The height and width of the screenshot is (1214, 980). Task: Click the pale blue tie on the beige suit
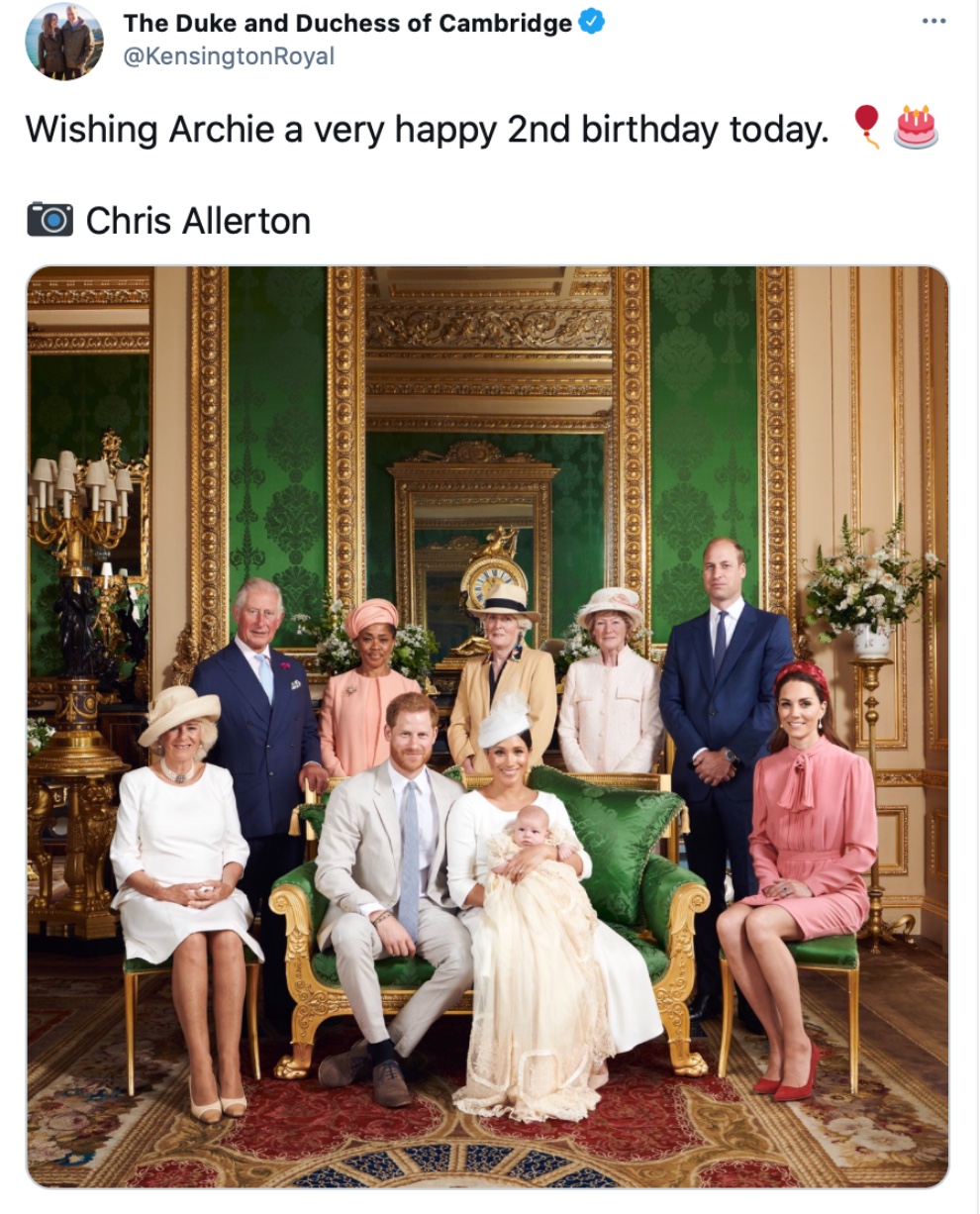(409, 860)
